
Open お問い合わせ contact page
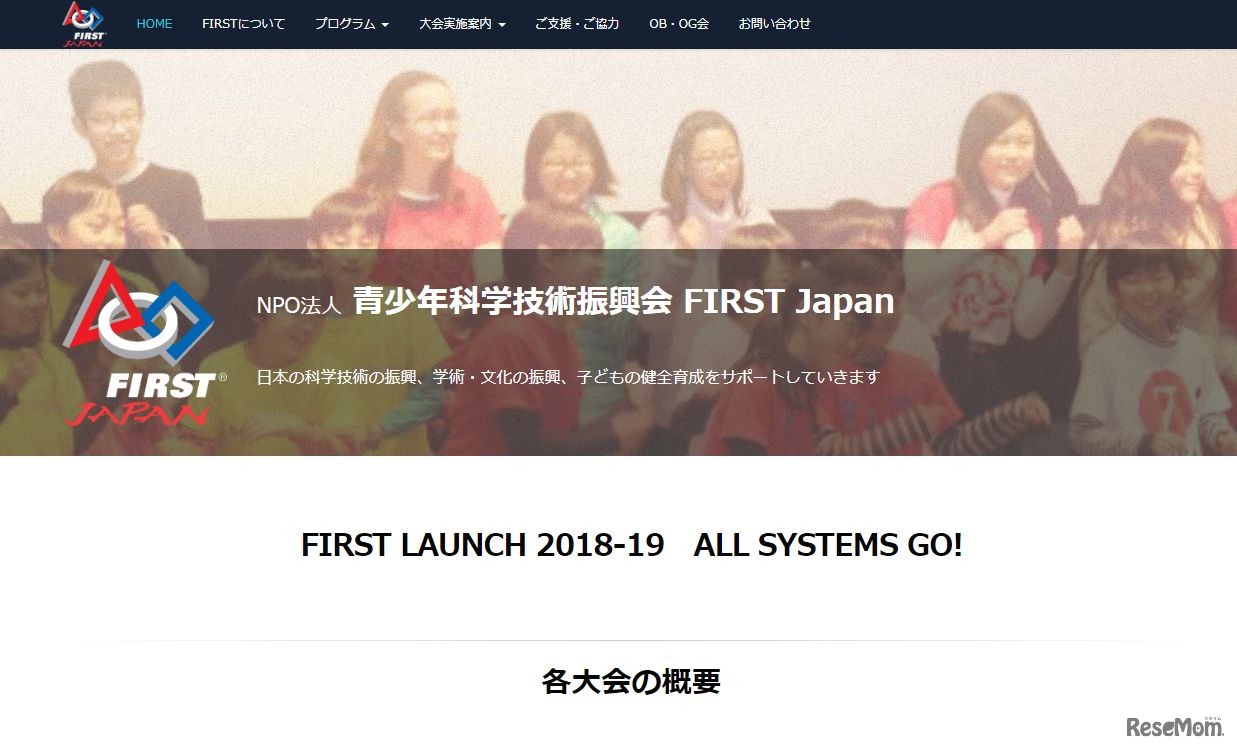click(x=775, y=24)
